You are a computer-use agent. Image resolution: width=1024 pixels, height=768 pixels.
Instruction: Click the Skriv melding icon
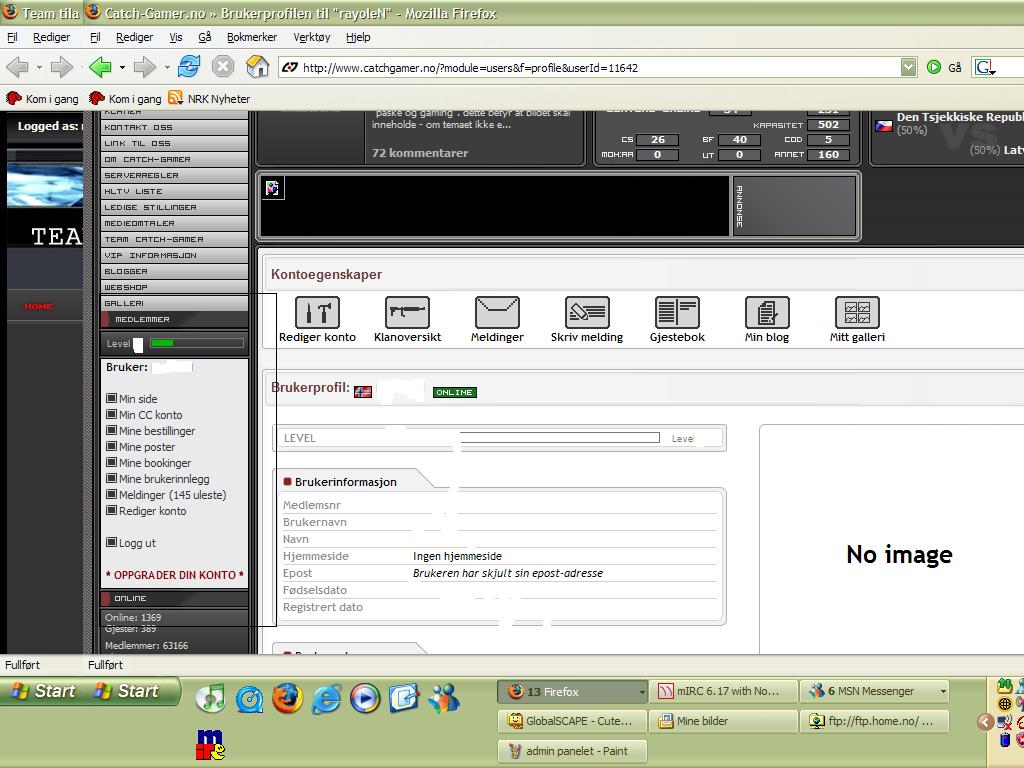tap(587, 313)
